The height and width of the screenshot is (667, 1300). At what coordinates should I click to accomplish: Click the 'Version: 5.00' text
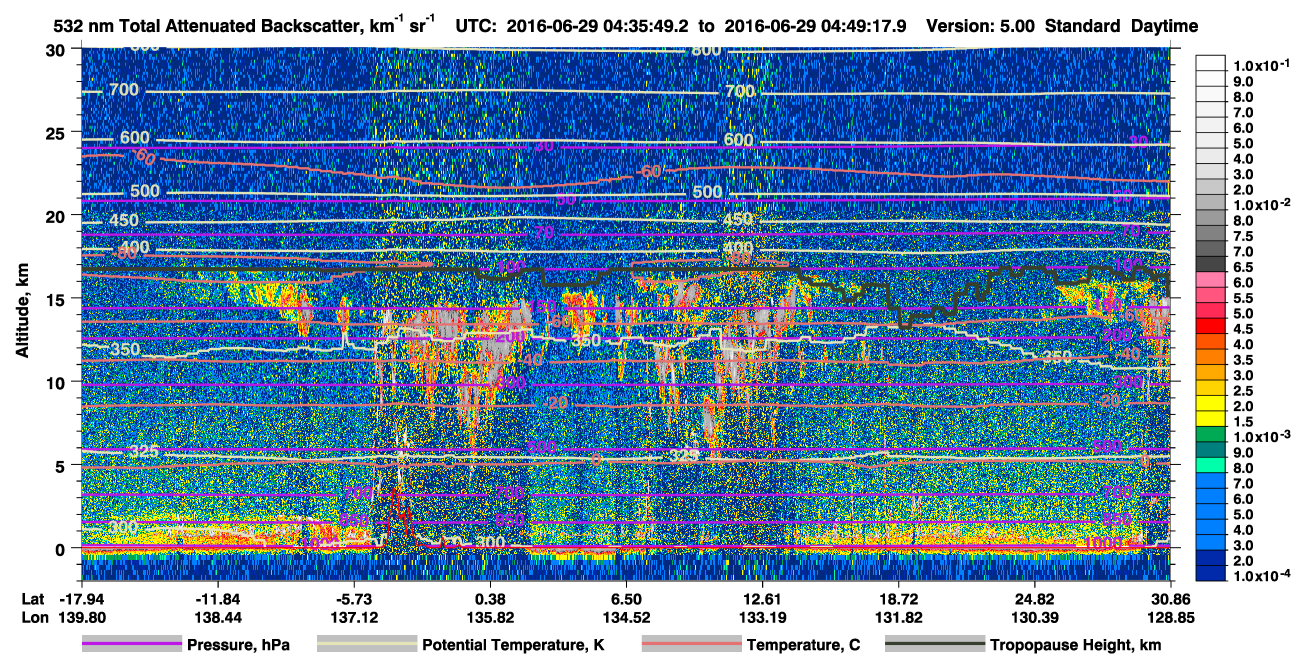point(982,27)
